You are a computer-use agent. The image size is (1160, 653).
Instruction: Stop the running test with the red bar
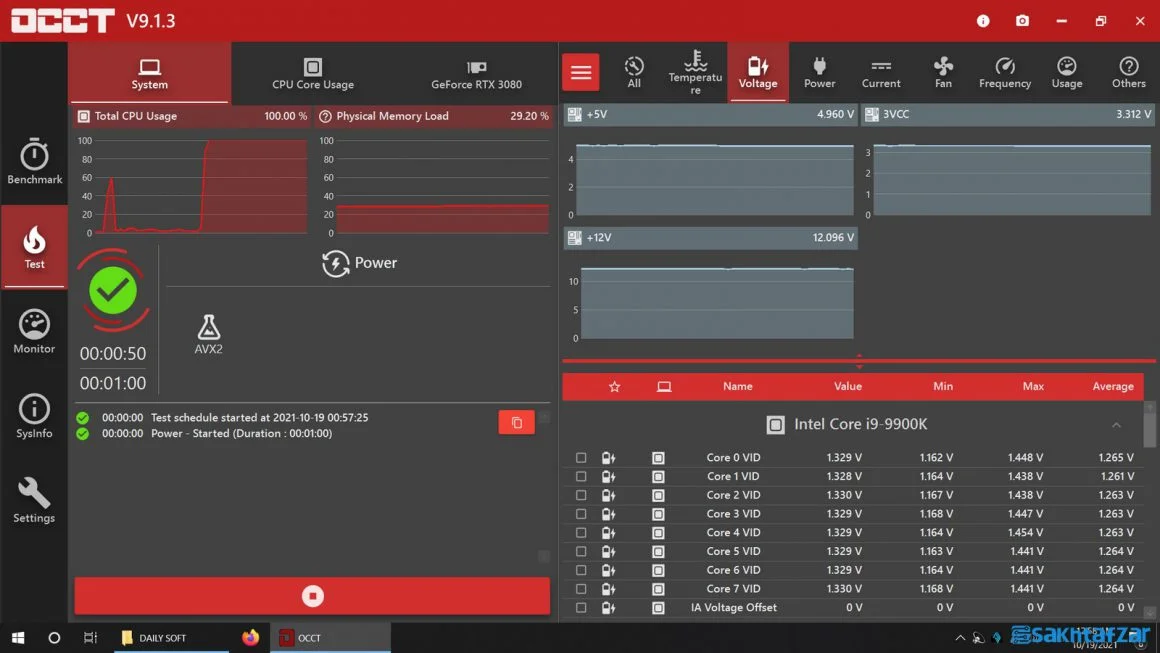coord(312,596)
